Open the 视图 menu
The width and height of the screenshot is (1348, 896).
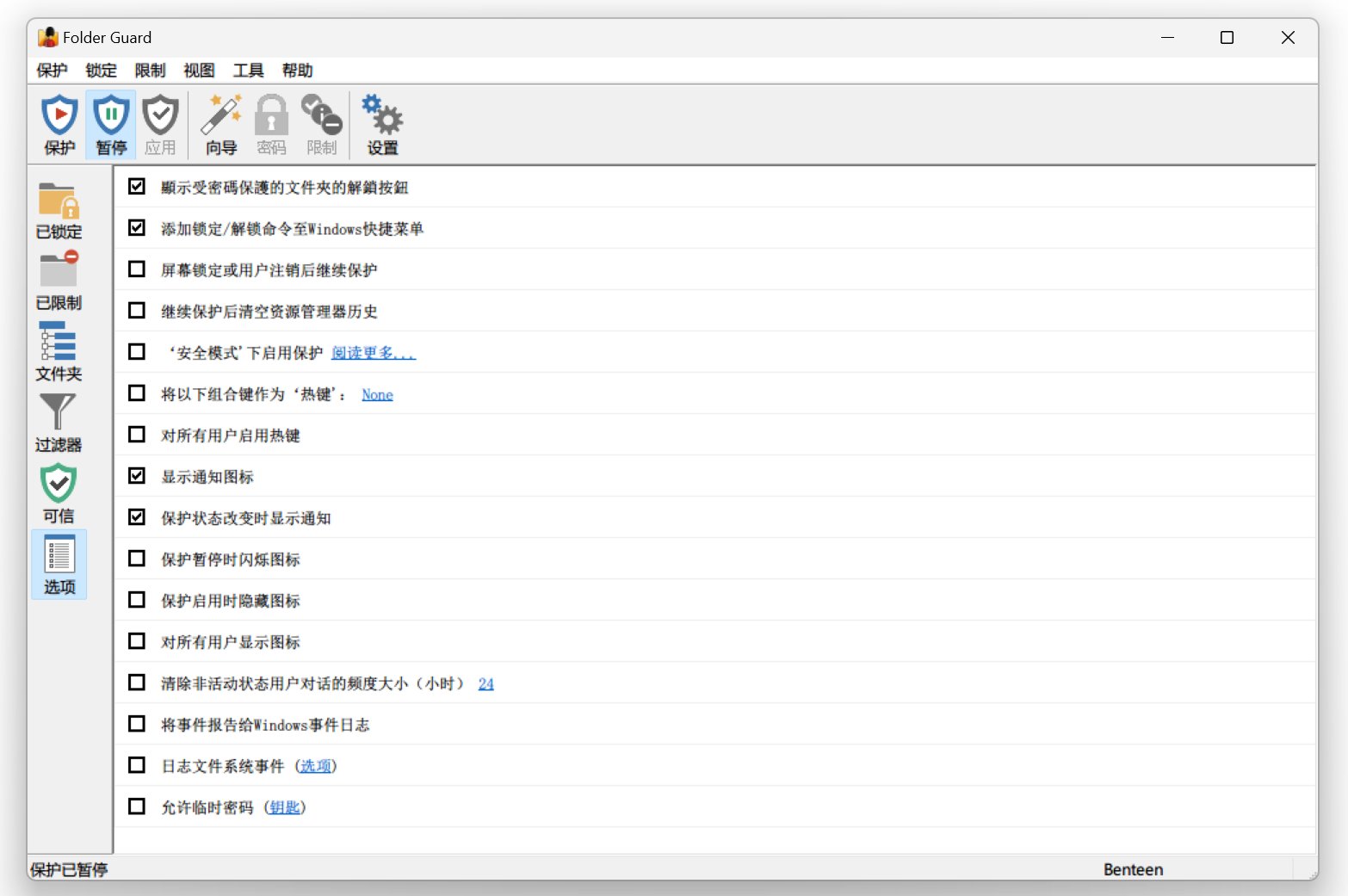[199, 71]
